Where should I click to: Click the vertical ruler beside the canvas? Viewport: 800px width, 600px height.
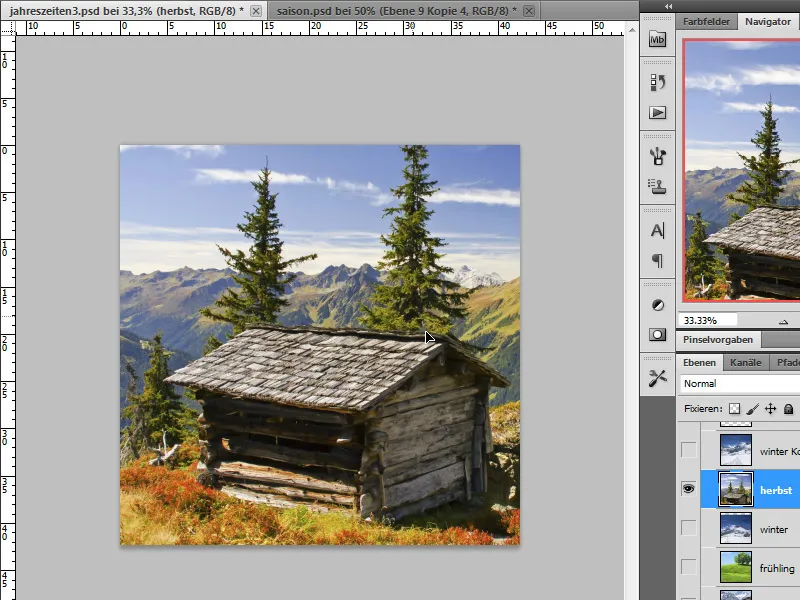pos(8,317)
